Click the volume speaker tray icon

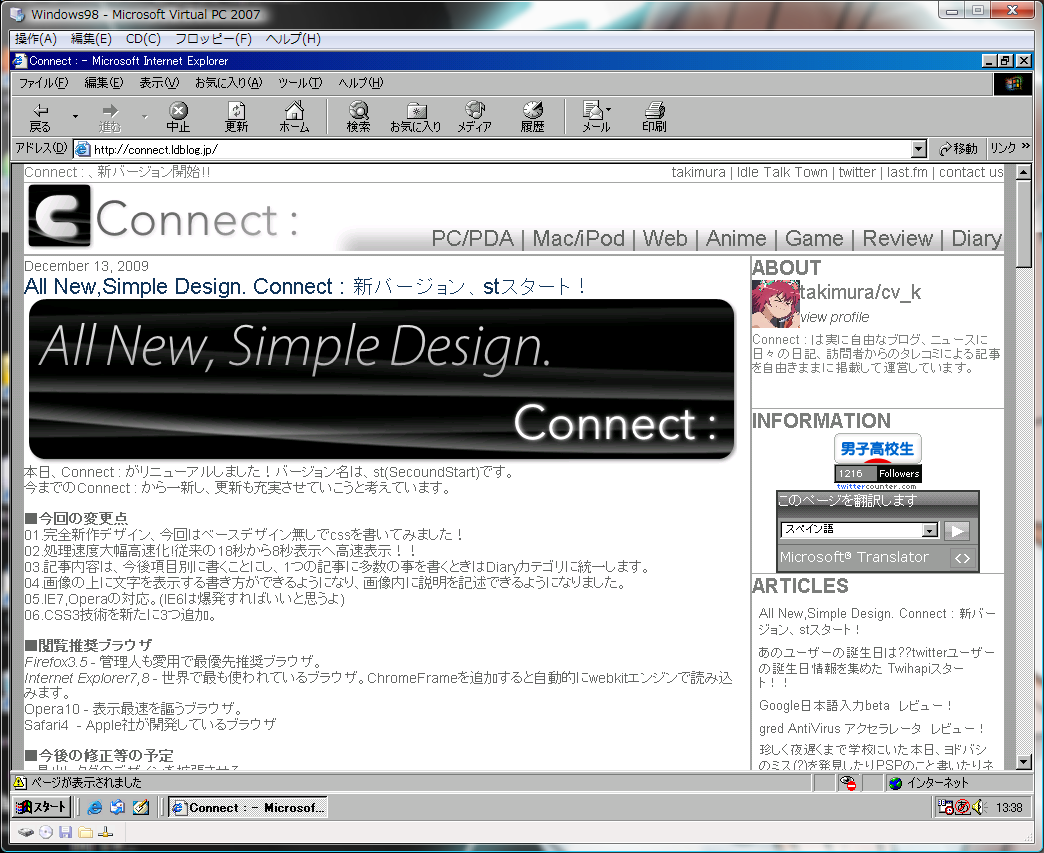tap(979, 808)
